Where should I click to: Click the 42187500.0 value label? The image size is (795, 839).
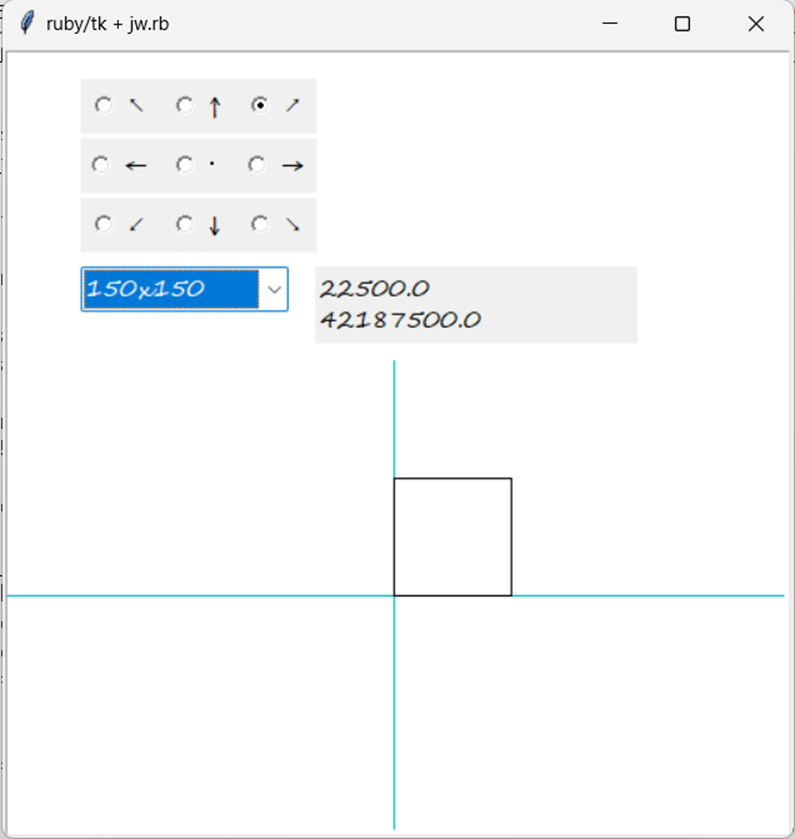coord(400,321)
